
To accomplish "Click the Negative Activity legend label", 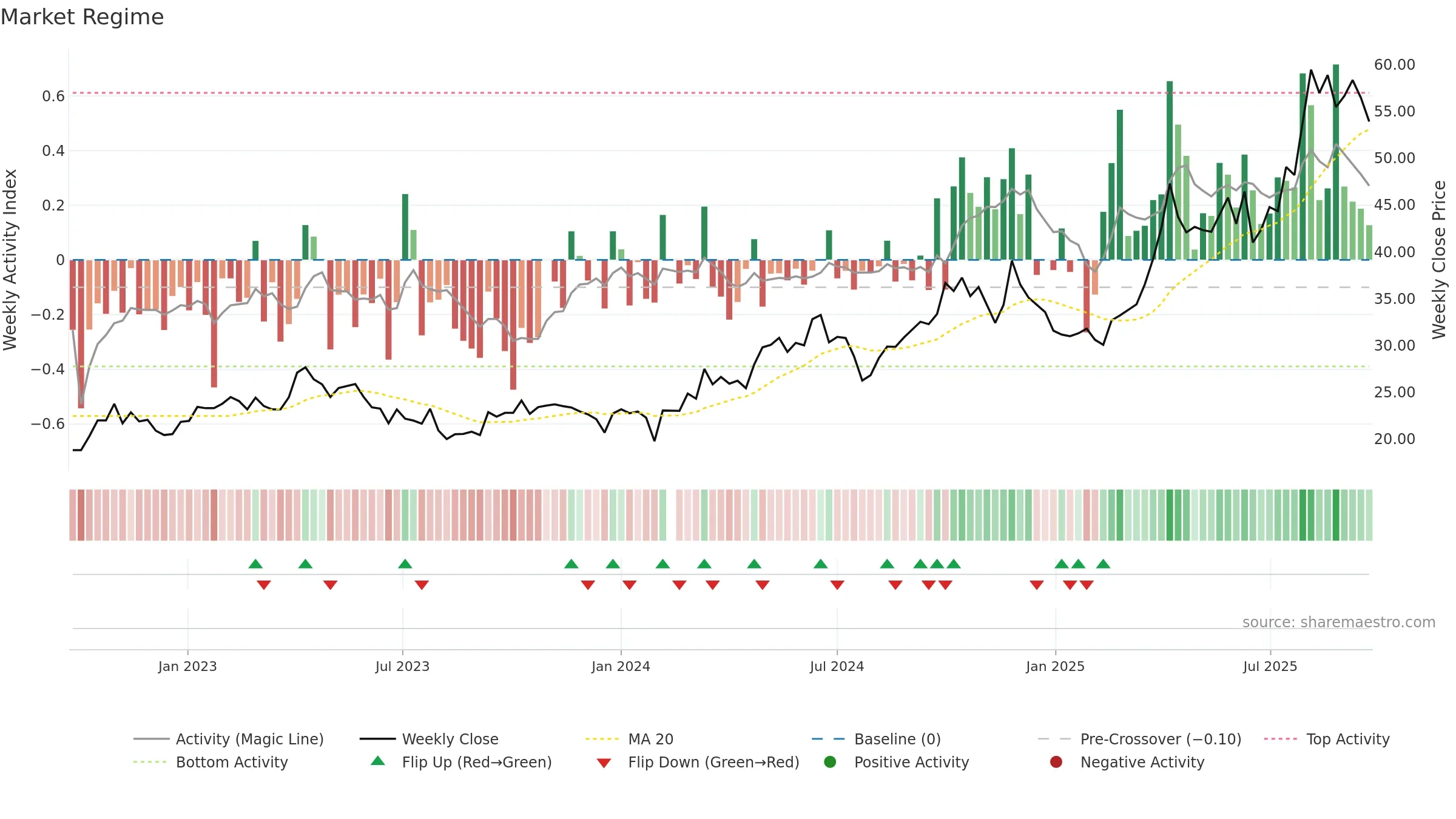I will (x=1142, y=762).
